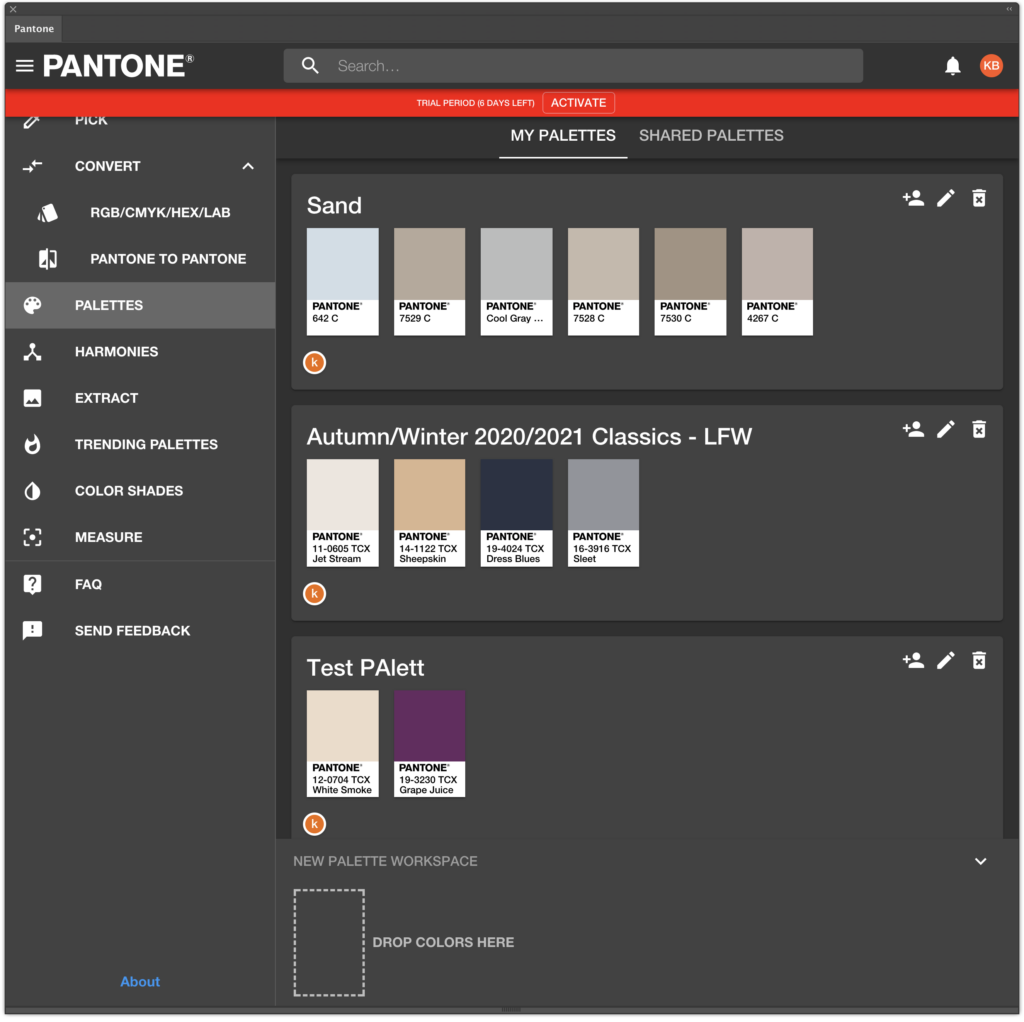Select the Pantone 7528 C swatch
The width and height of the screenshot is (1024, 1022).
603,281
